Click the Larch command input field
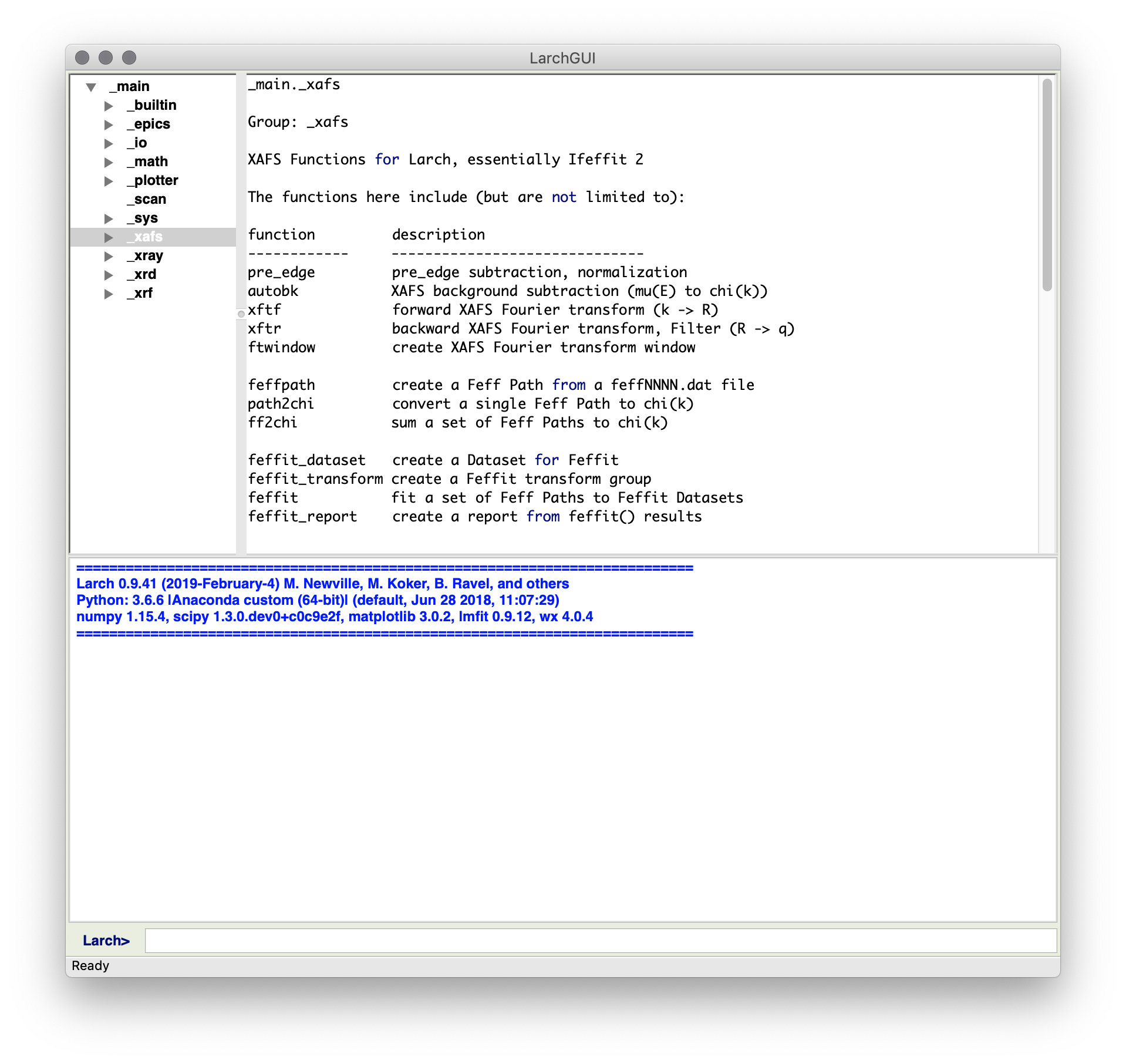 (x=599, y=940)
